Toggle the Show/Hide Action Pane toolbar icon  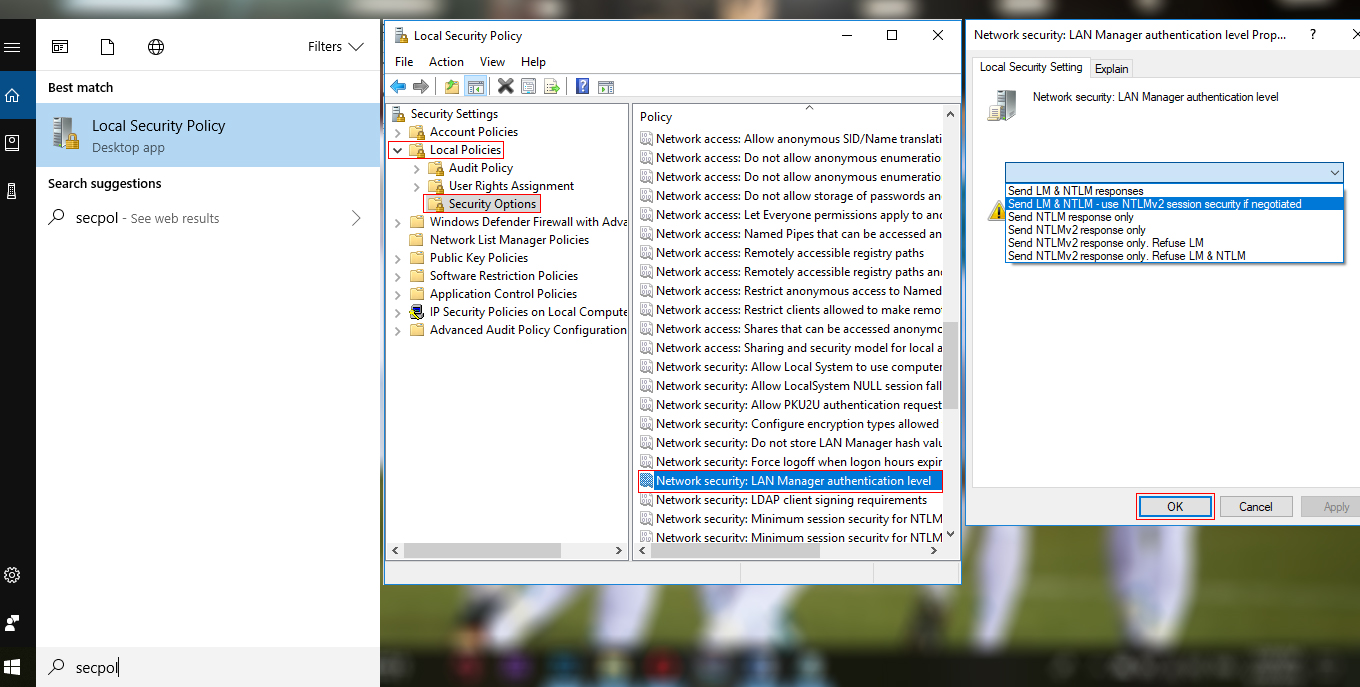(606, 87)
